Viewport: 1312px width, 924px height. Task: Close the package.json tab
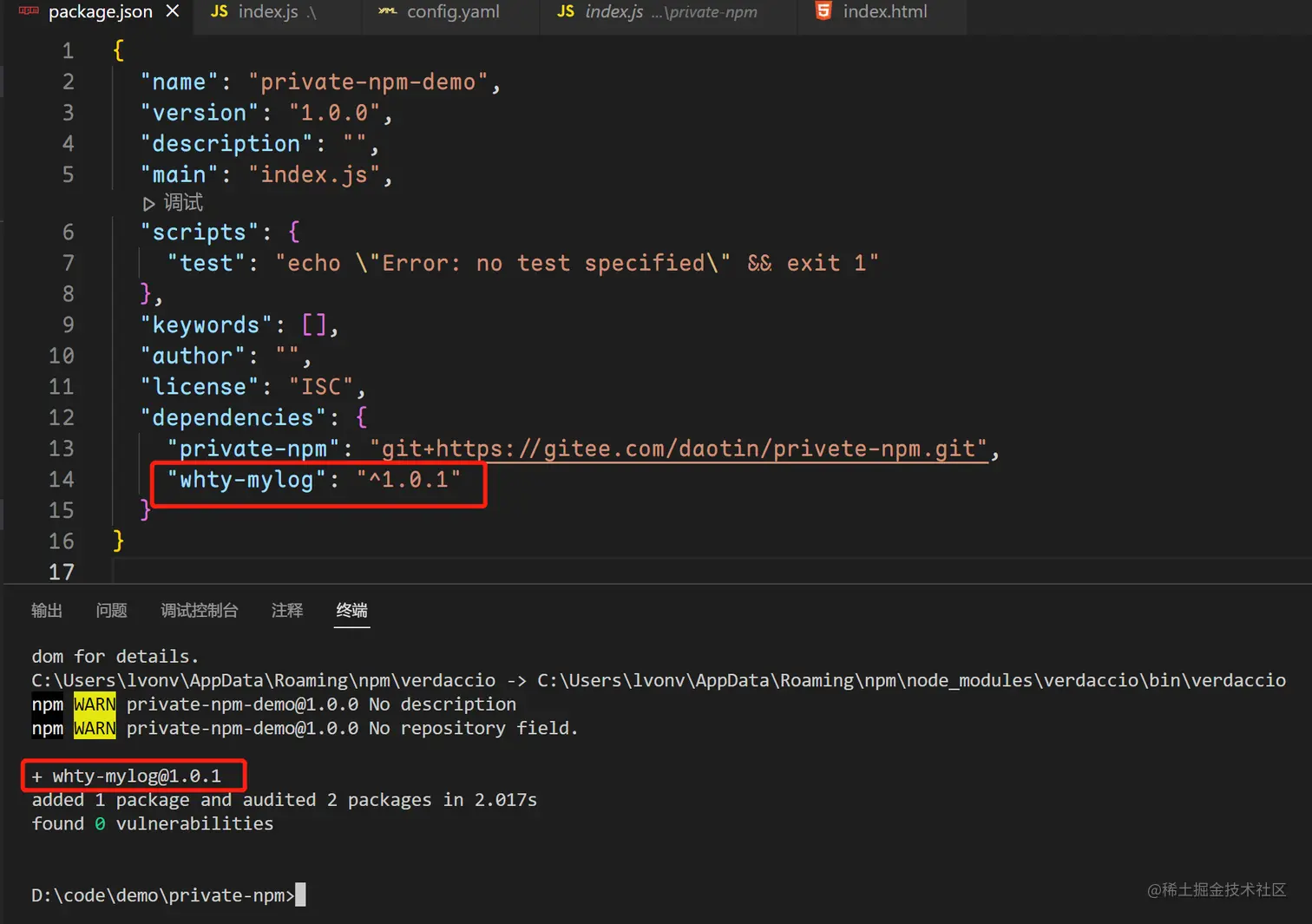[x=173, y=11]
